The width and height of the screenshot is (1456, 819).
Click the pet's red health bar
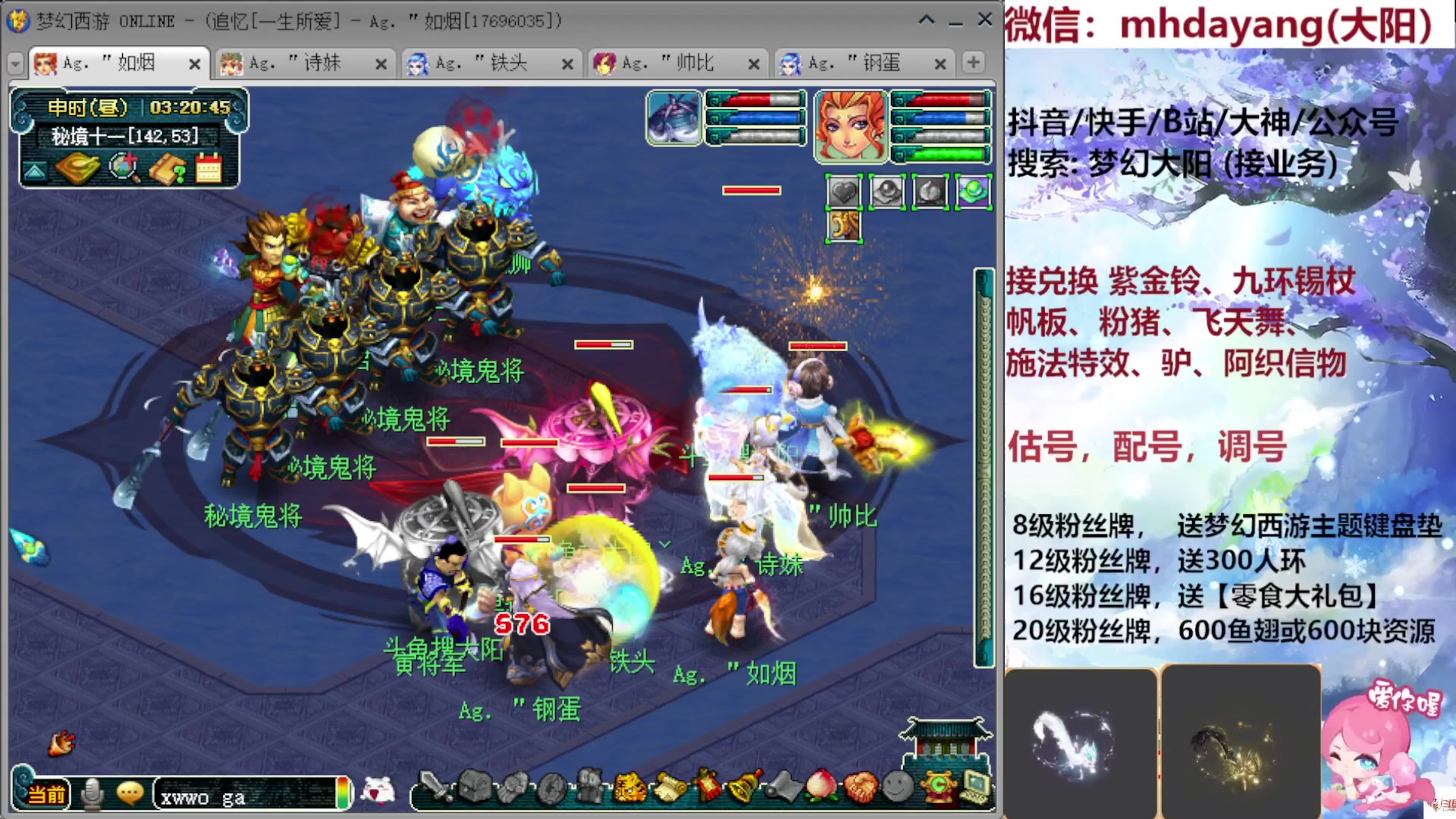756,100
